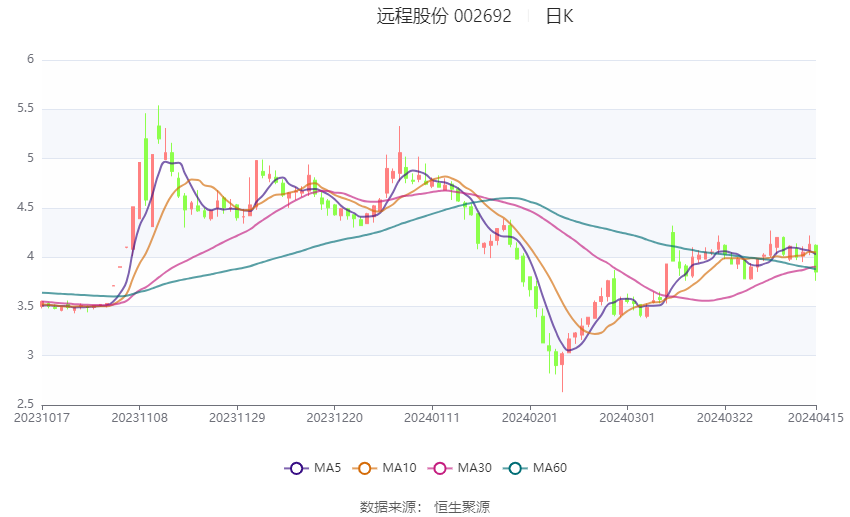Image resolution: width=850 pixels, height=517 pixels.
Task: Click the 5.5 price axis label
Action: 25,108
